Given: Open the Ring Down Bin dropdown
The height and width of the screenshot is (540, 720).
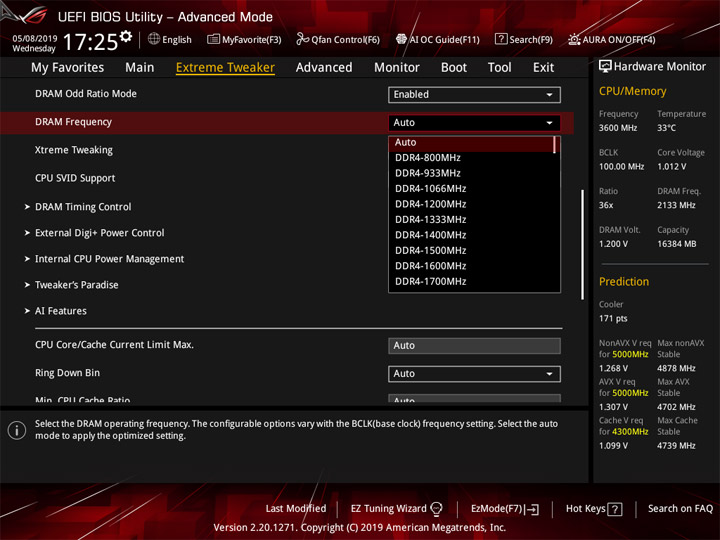Looking at the screenshot, I should [474, 374].
